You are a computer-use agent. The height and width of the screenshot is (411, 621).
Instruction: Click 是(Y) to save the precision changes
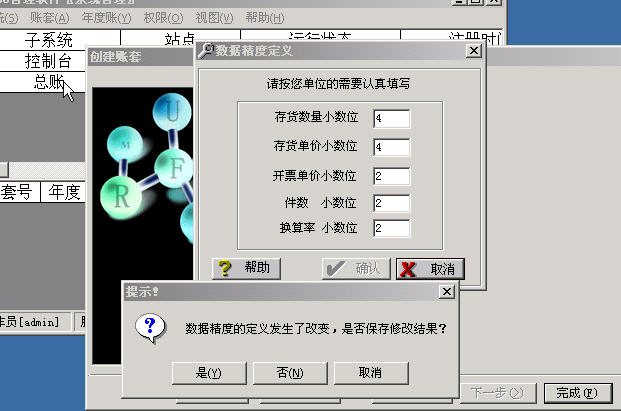[209, 373]
